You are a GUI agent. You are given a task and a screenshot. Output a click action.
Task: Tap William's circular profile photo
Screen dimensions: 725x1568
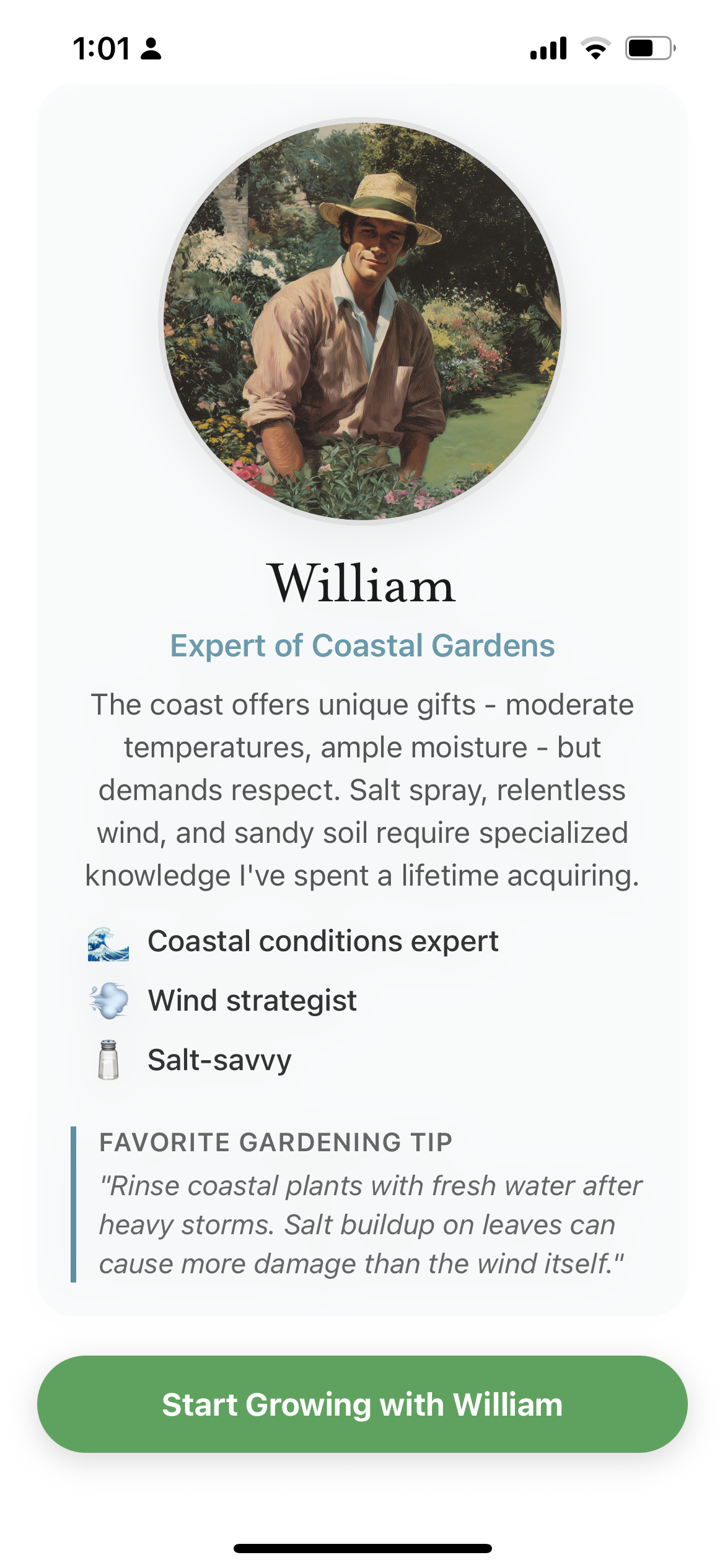pos(362,325)
